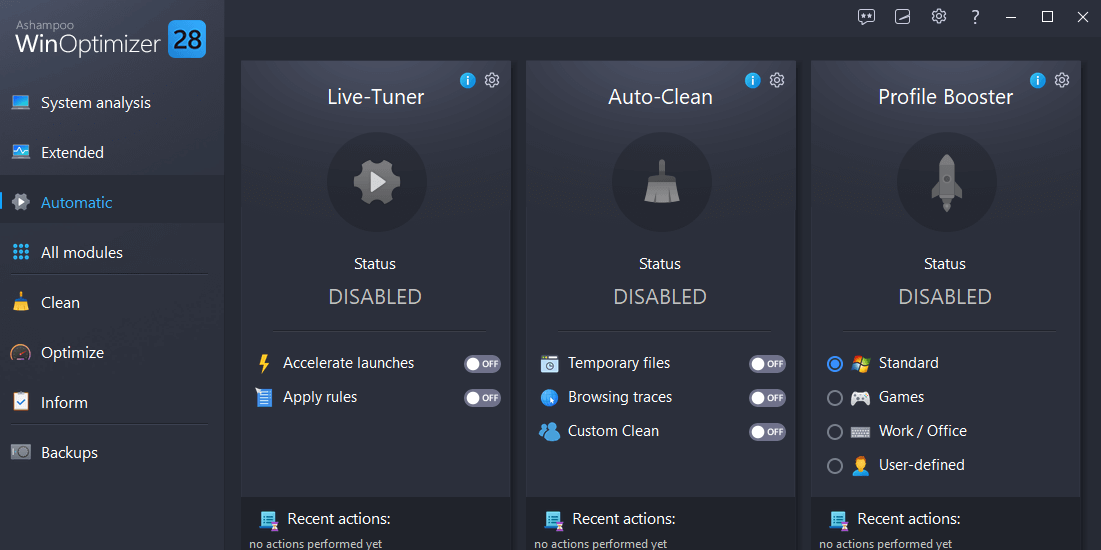Go to the Extended sidebar section
The image size is (1101, 550).
(112, 152)
